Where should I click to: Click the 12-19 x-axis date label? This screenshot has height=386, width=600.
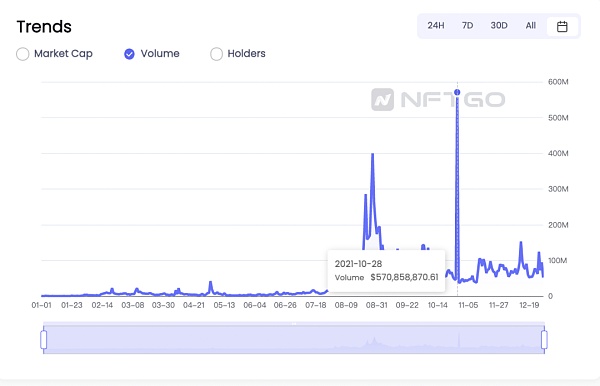click(529, 305)
